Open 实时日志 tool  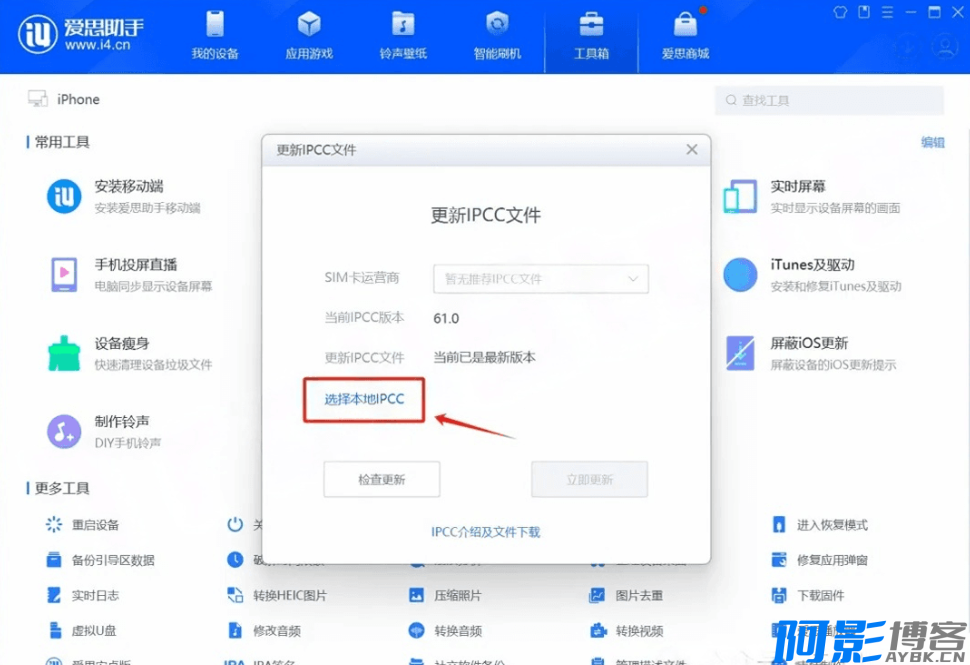click(82, 595)
